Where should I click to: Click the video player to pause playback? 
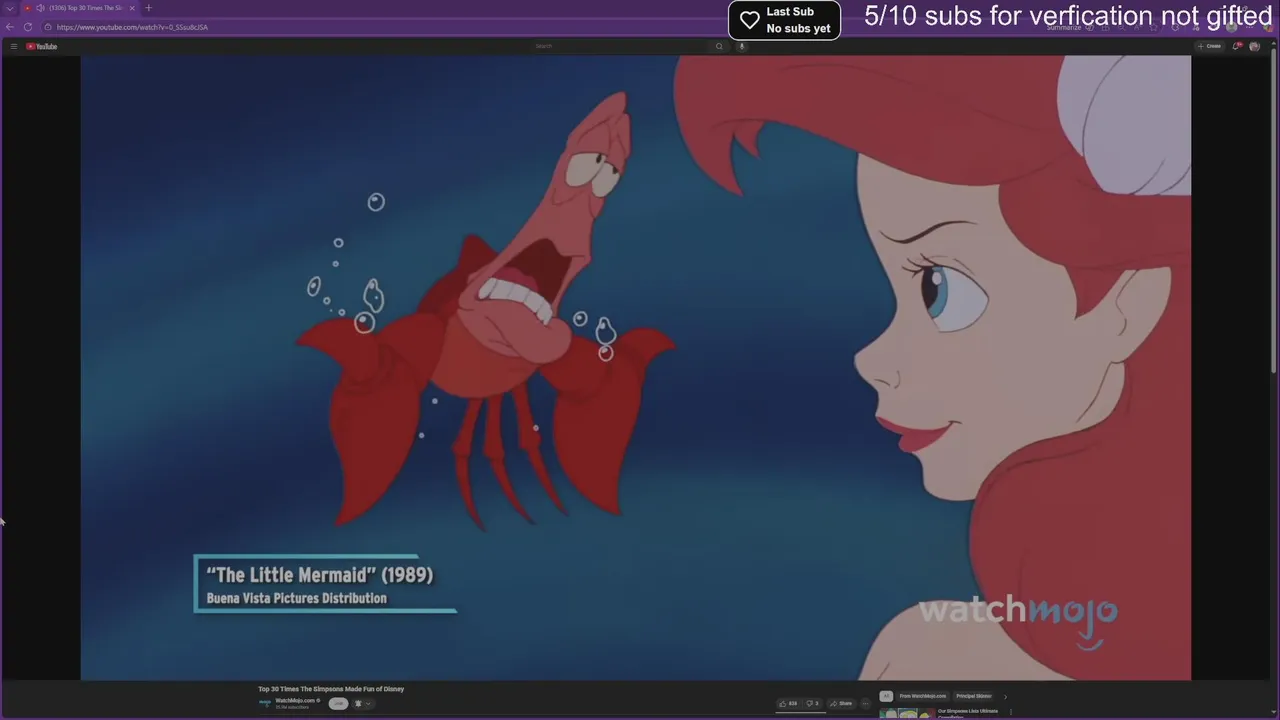point(636,367)
